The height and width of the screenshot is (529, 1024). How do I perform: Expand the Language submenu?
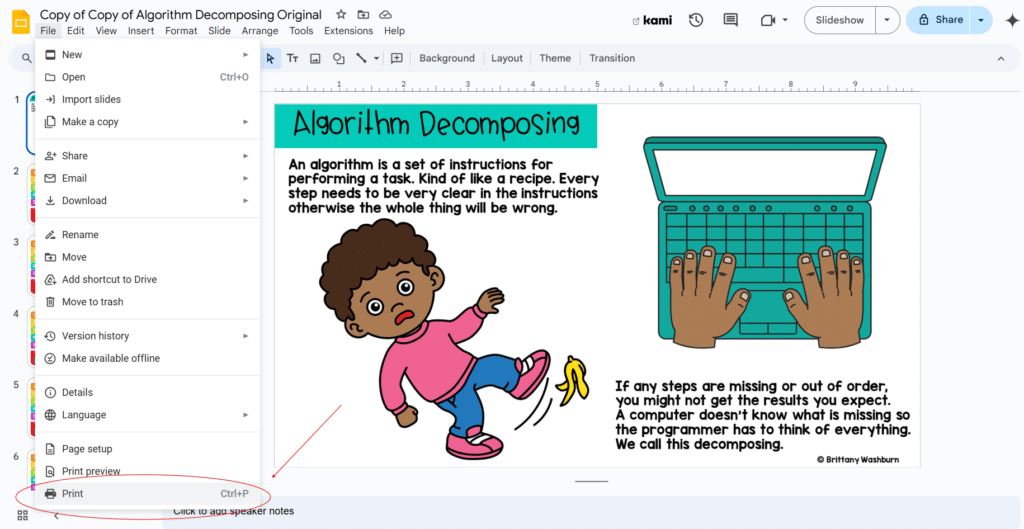pyautogui.click(x=148, y=415)
